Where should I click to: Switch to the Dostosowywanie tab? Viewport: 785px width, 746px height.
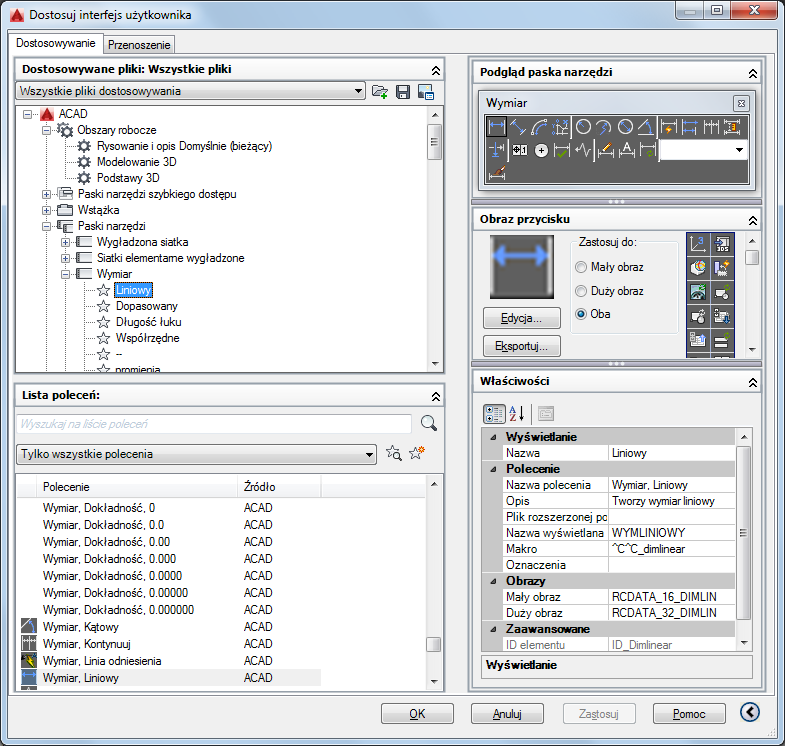[56, 43]
